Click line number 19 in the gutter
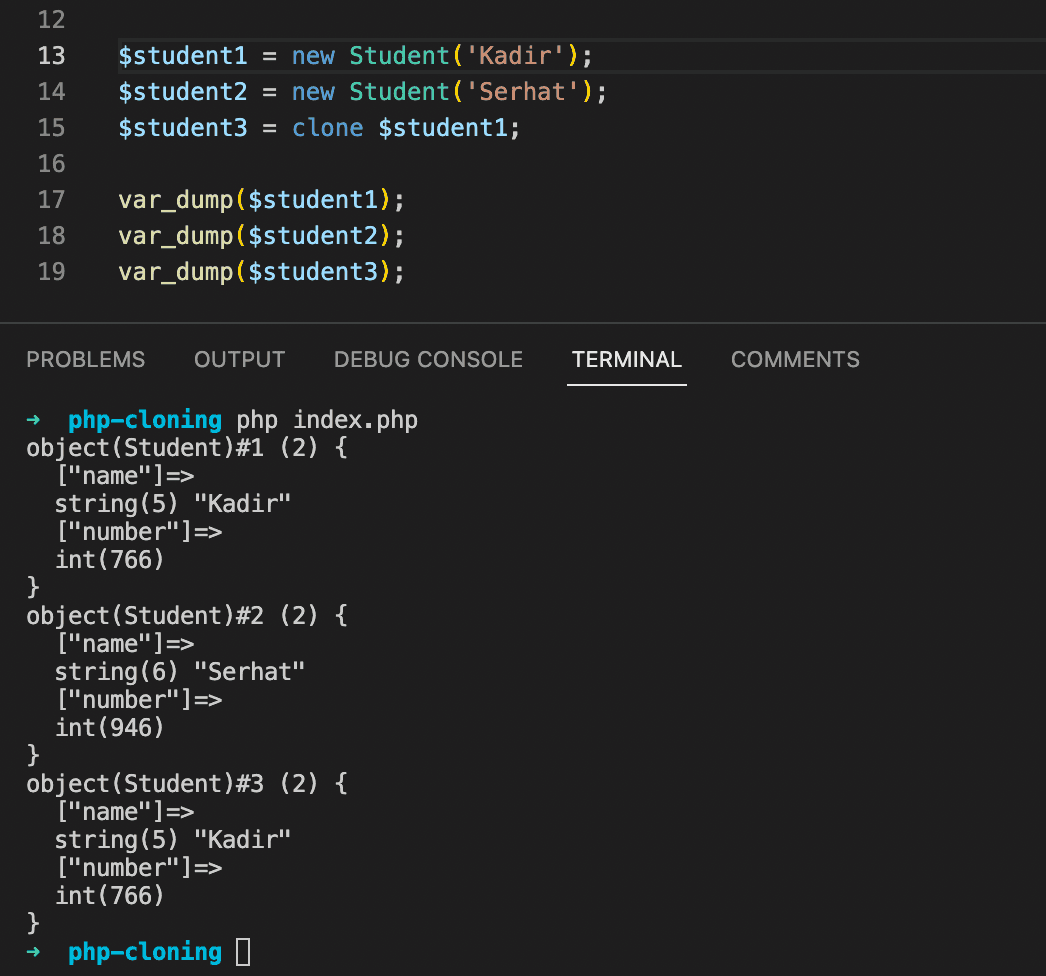Image resolution: width=1046 pixels, height=976 pixels. click(51, 272)
